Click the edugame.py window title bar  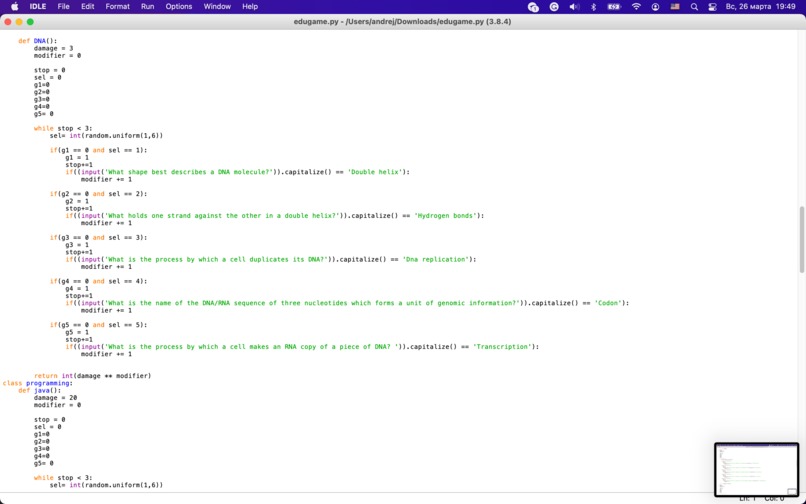402,22
